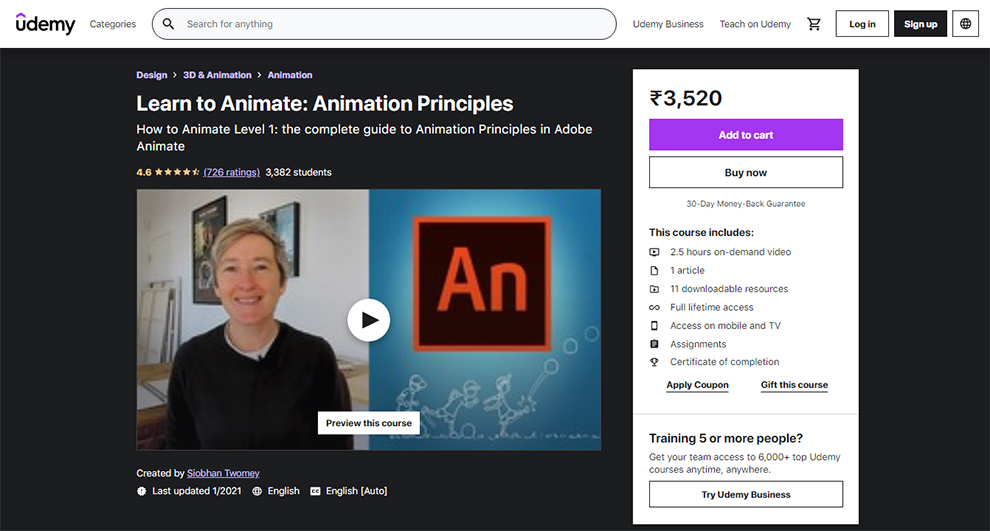This screenshot has height=531, width=990.
Task: Click the This course includes heading
Action: 701,232
